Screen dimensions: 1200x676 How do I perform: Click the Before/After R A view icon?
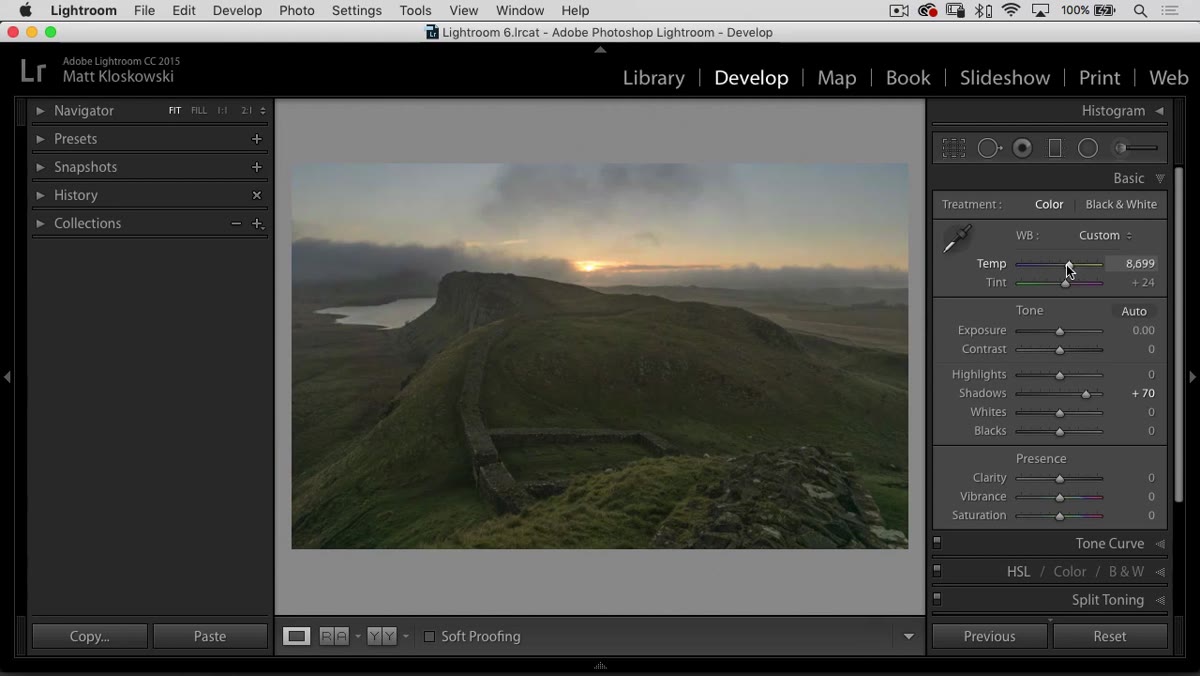334,636
